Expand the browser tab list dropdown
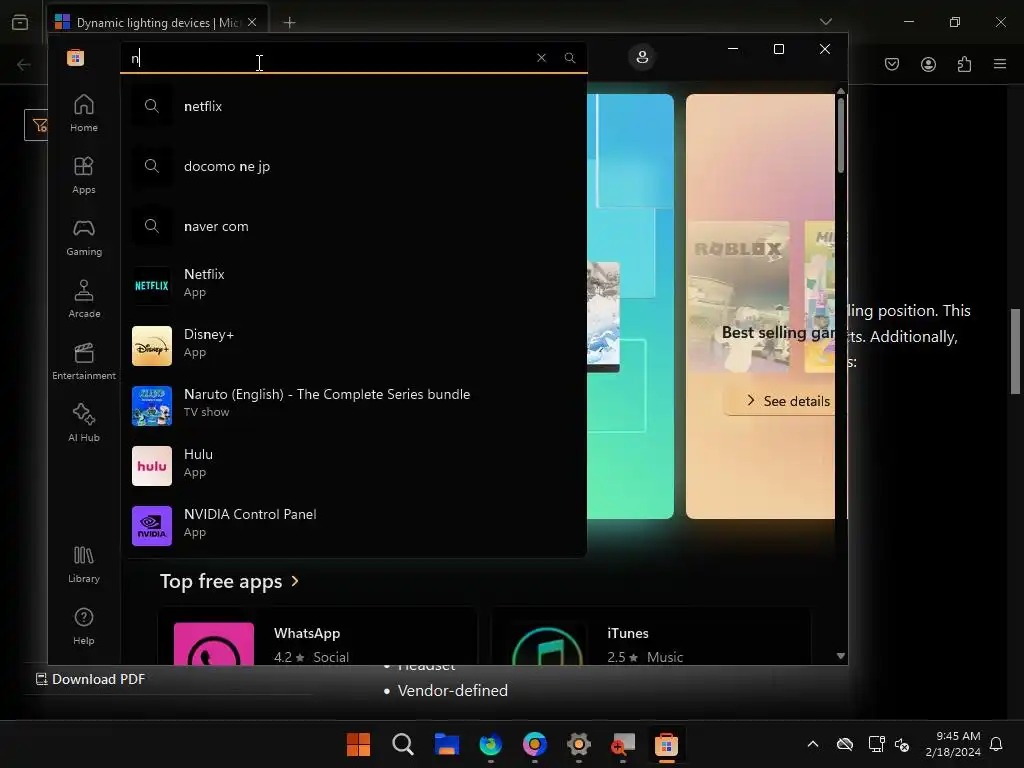1024x768 pixels. click(x=825, y=22)
